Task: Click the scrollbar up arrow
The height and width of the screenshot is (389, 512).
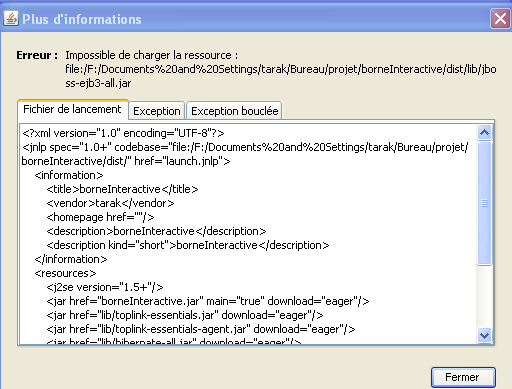Action: pyautogui.click(x=484, y=133)
